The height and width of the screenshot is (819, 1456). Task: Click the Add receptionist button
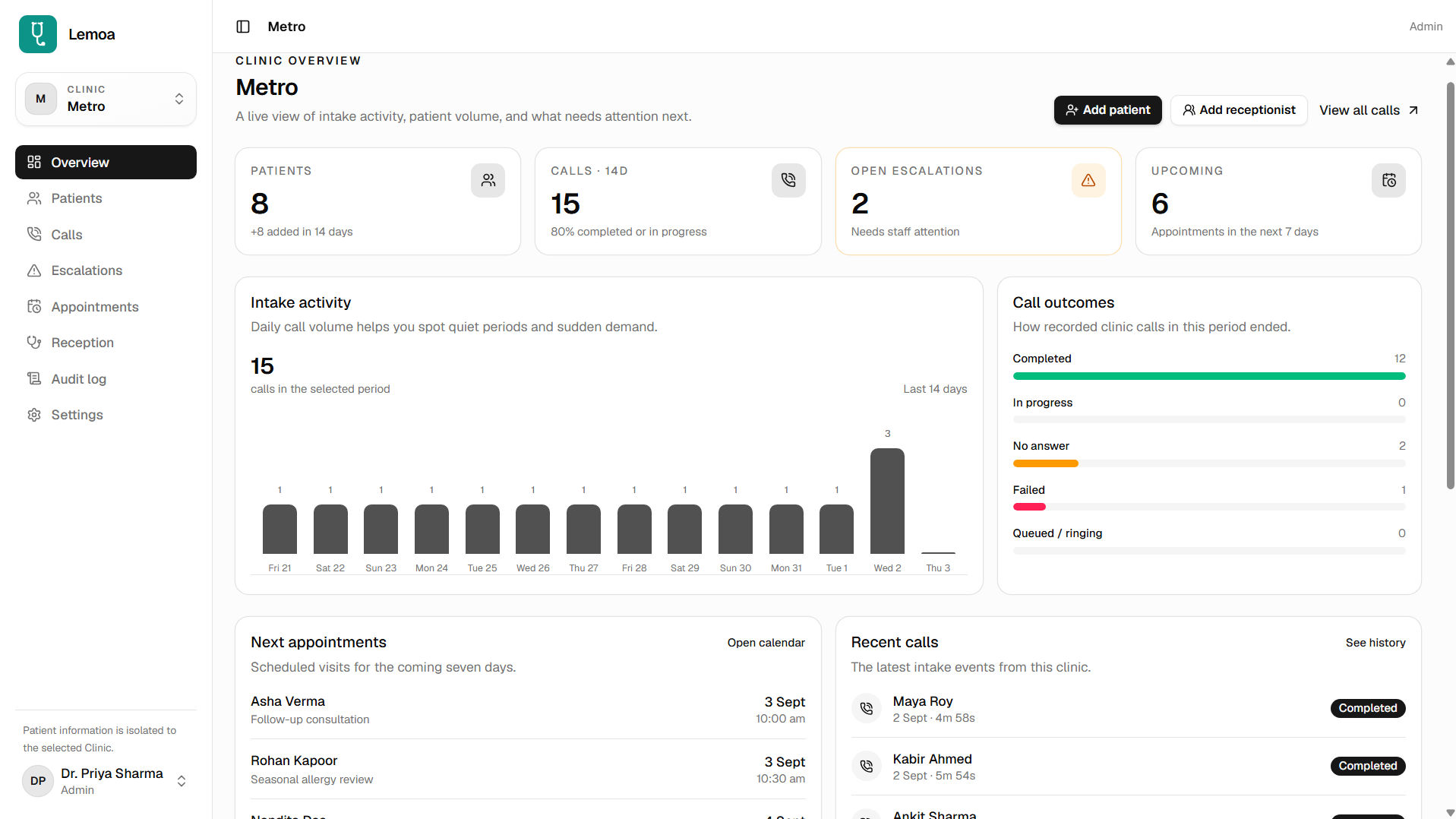1239,110
